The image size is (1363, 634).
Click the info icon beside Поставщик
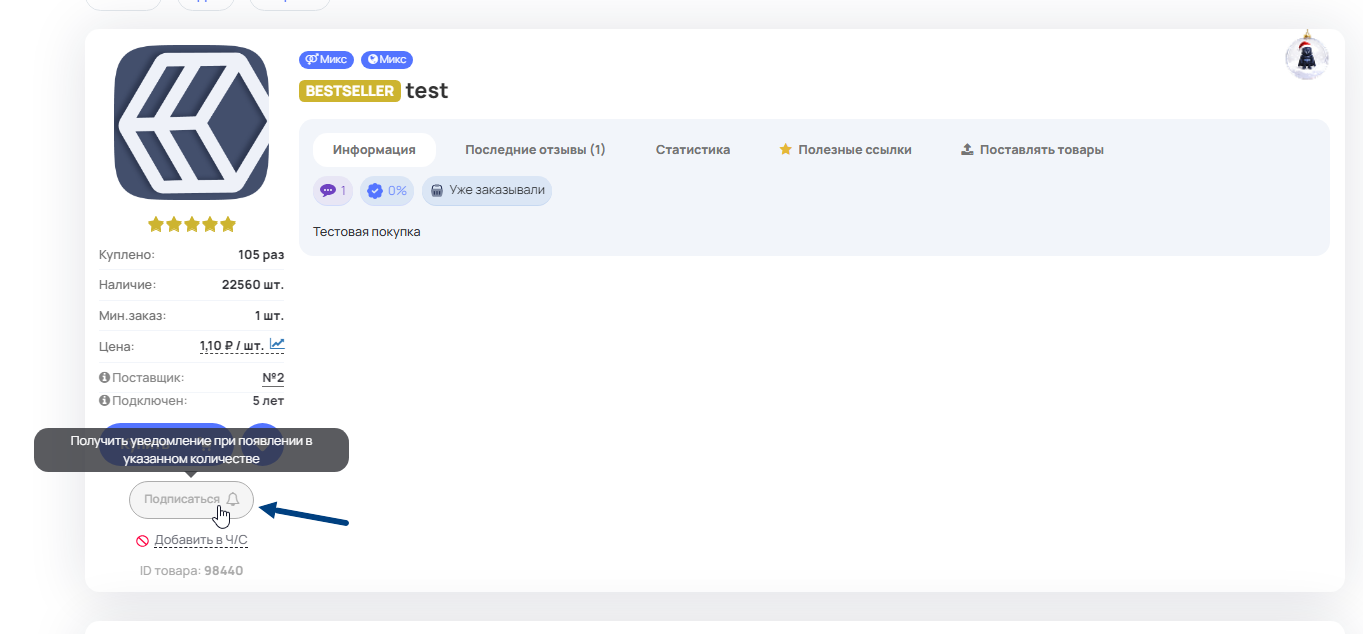[x=104, y=378]
